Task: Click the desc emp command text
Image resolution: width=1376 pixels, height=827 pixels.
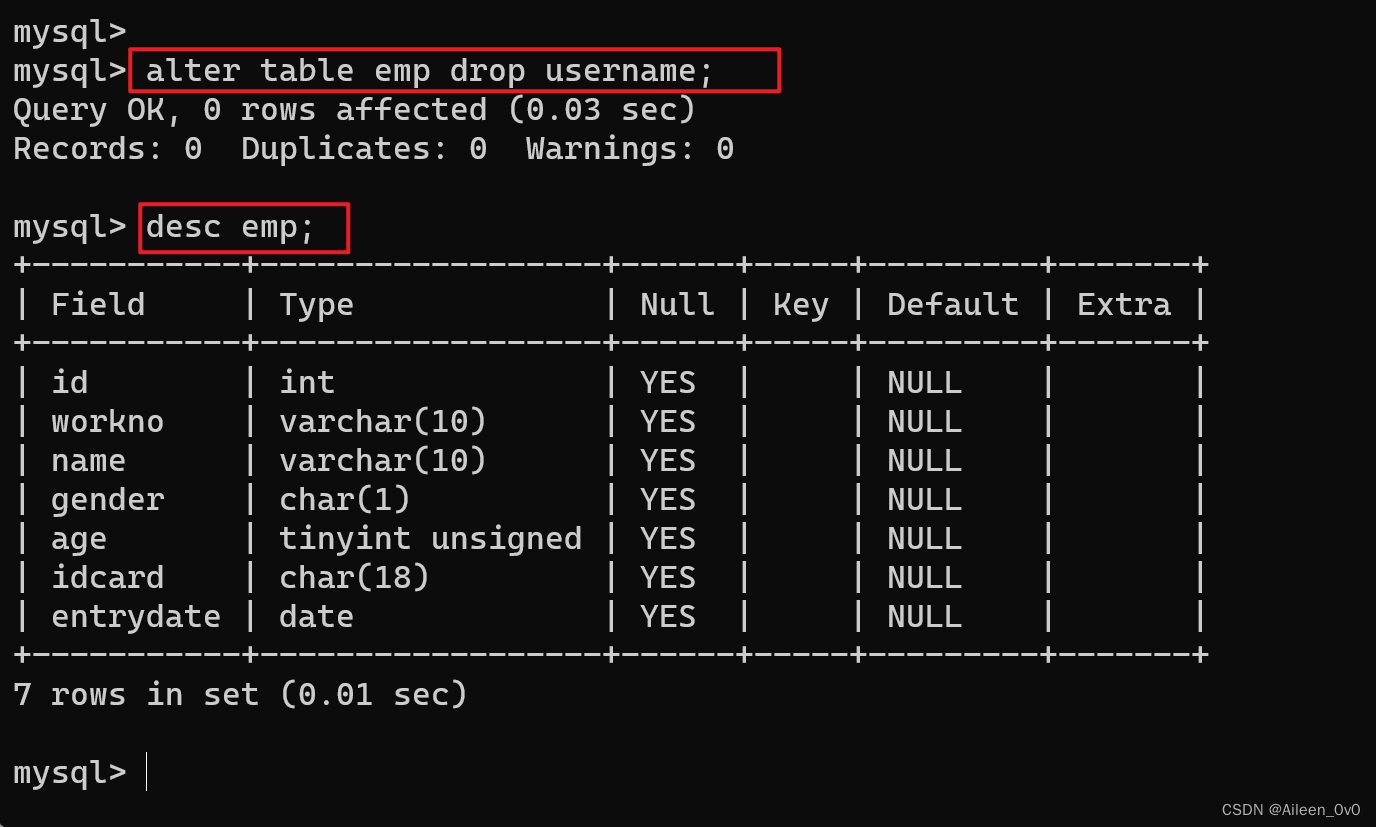Action: click(x=230, y=228)
